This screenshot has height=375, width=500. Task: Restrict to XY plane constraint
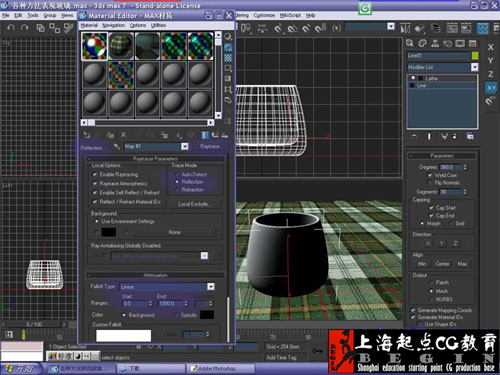491,88
